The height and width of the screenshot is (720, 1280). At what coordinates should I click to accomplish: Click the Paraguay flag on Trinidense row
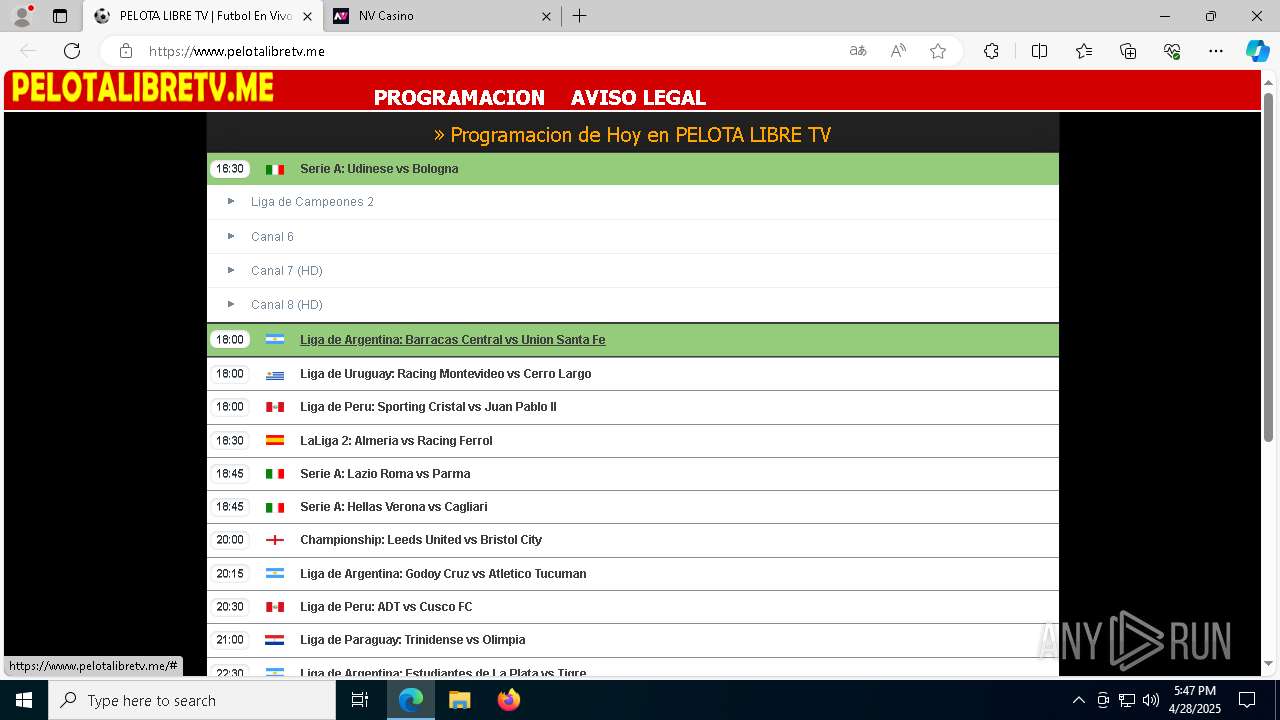(275, 640)
